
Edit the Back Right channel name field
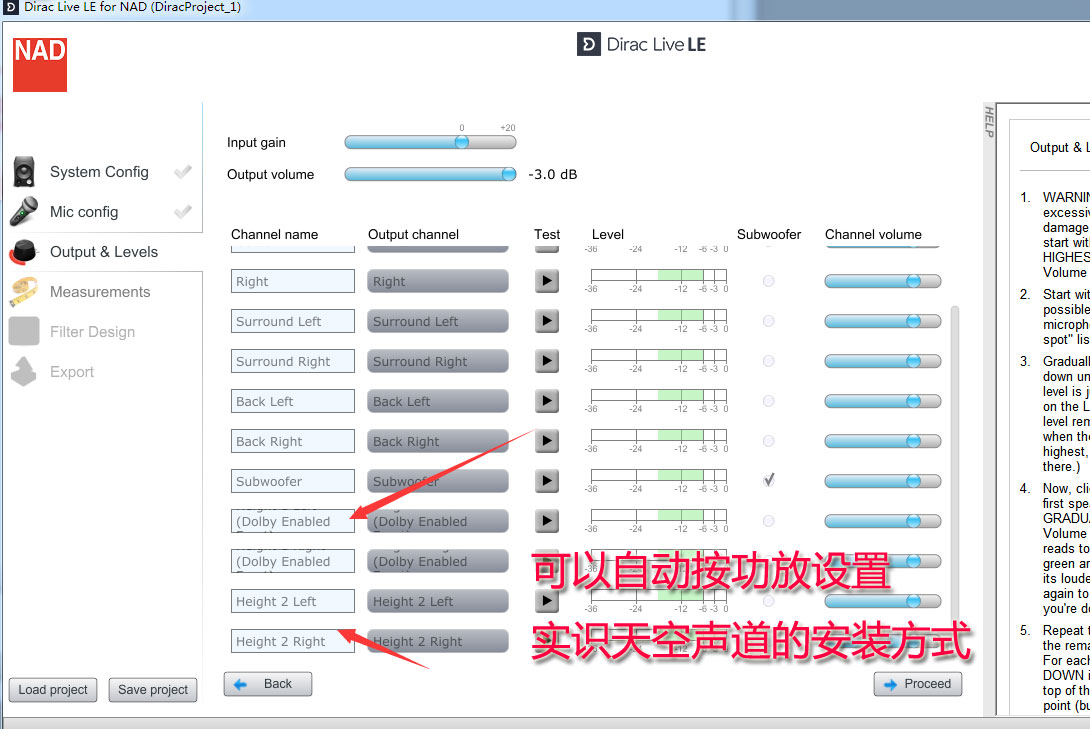point(293,441)
